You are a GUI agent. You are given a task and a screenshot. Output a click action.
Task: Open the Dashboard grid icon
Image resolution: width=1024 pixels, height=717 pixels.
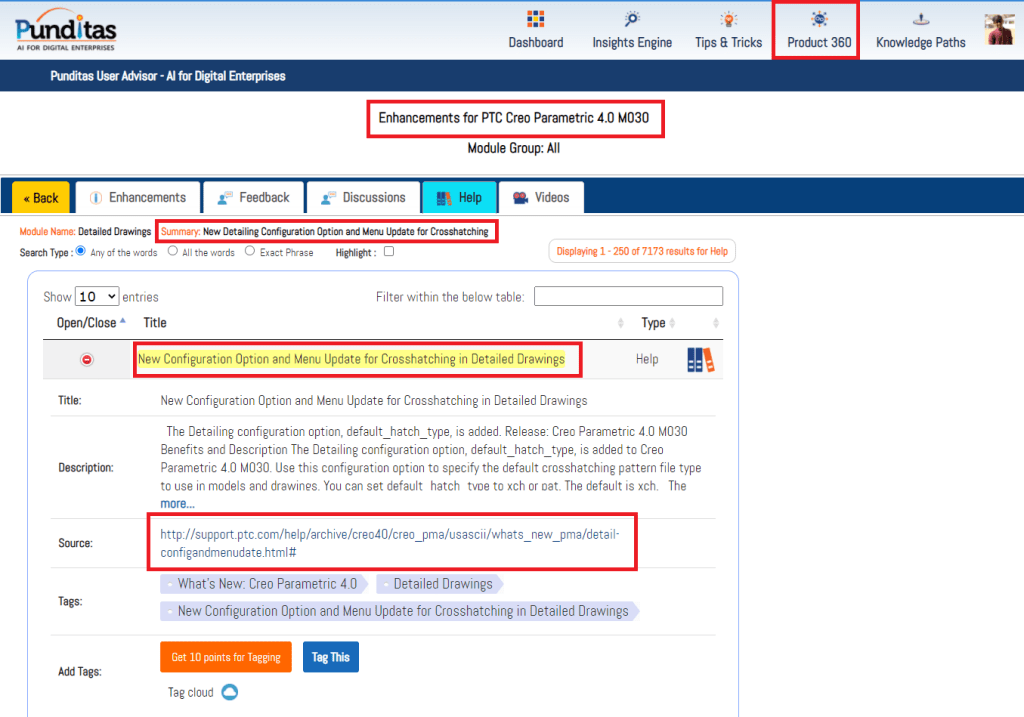point(535,20)
